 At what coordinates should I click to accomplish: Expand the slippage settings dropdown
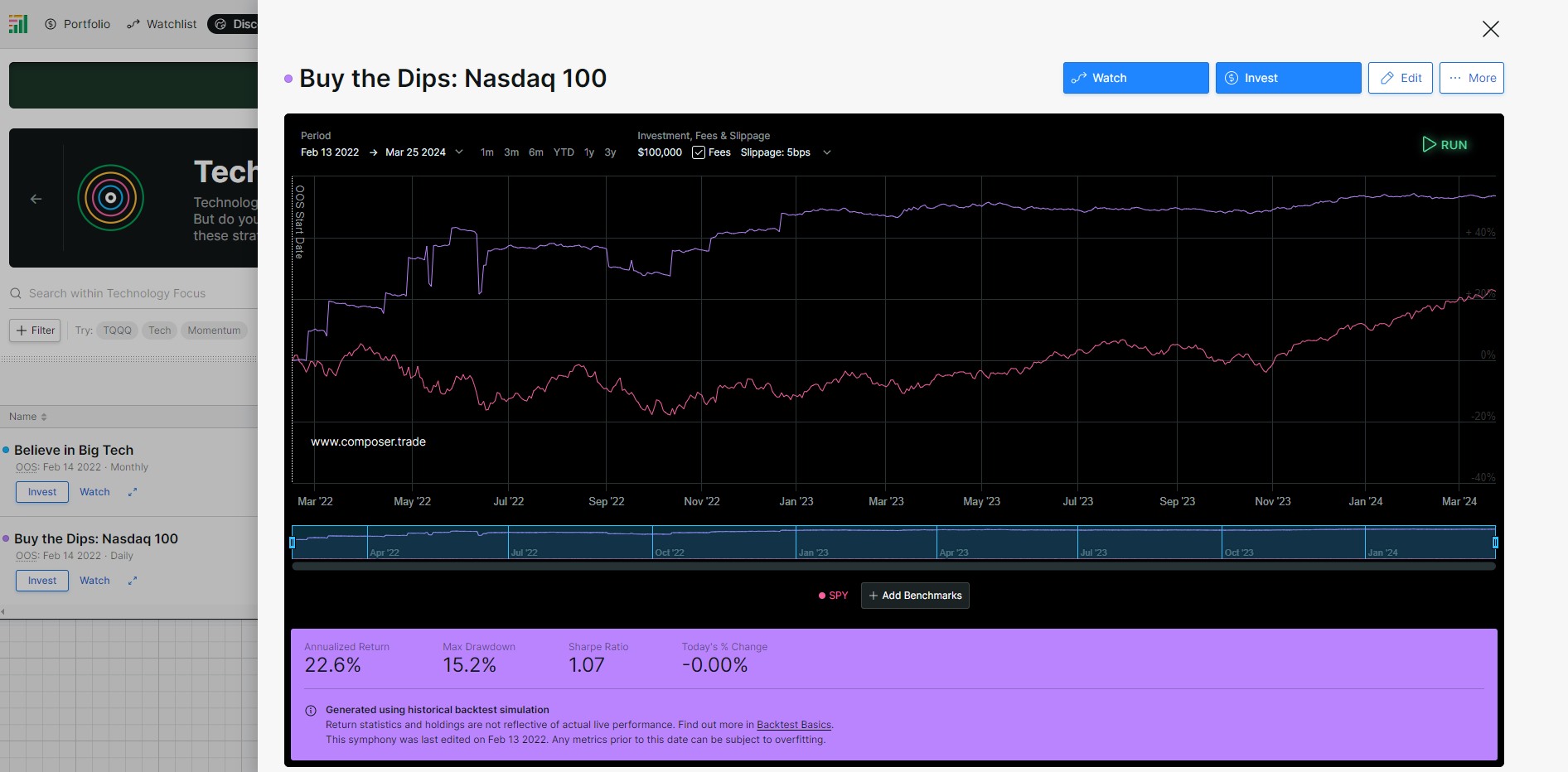pos(826,152)
